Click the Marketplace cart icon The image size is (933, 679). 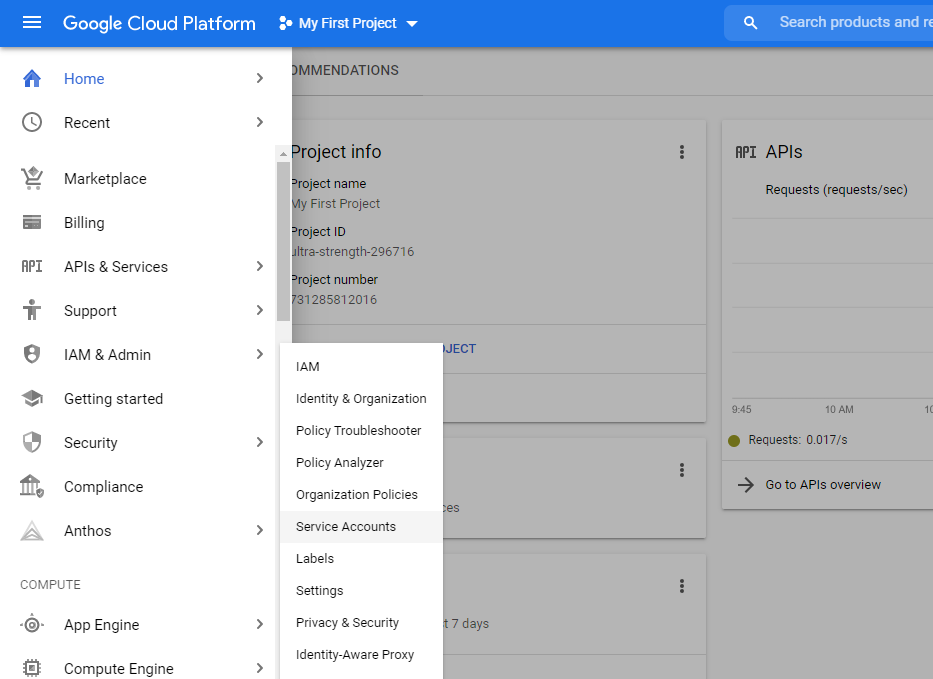(32, 178)
